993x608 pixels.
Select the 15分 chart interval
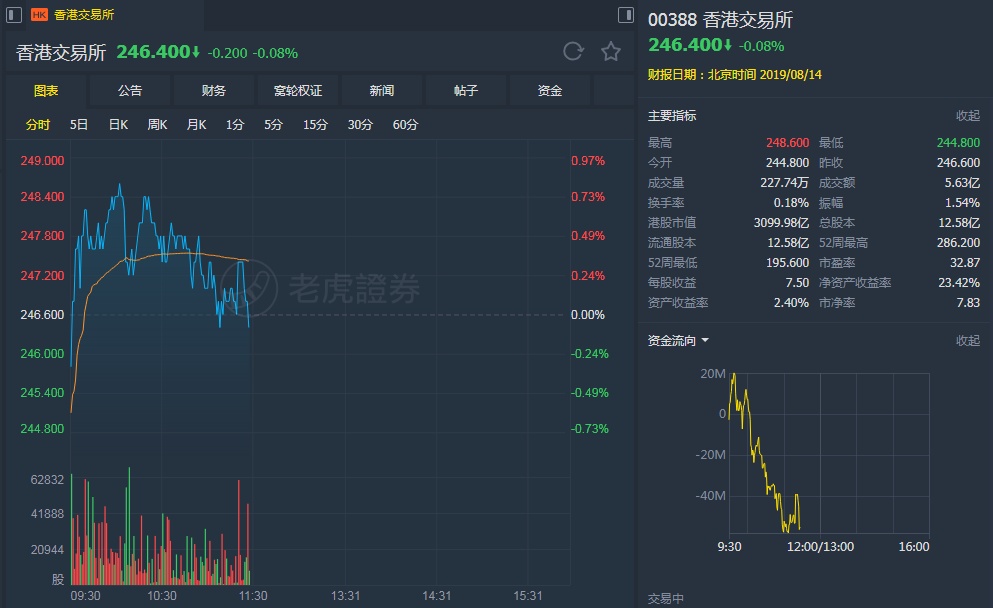pyautogui.click(x=315, y=125)
